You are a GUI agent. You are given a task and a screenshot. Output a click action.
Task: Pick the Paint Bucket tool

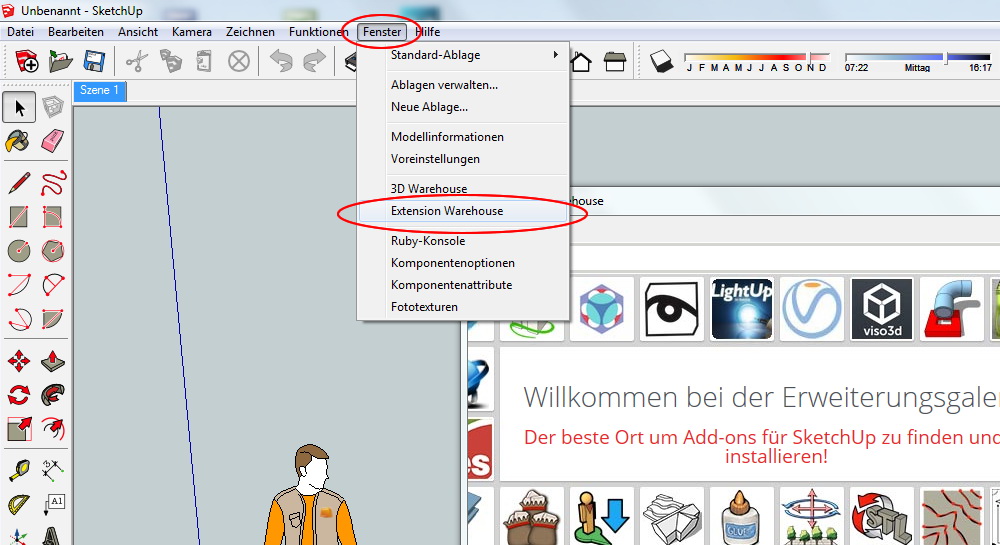19,142
